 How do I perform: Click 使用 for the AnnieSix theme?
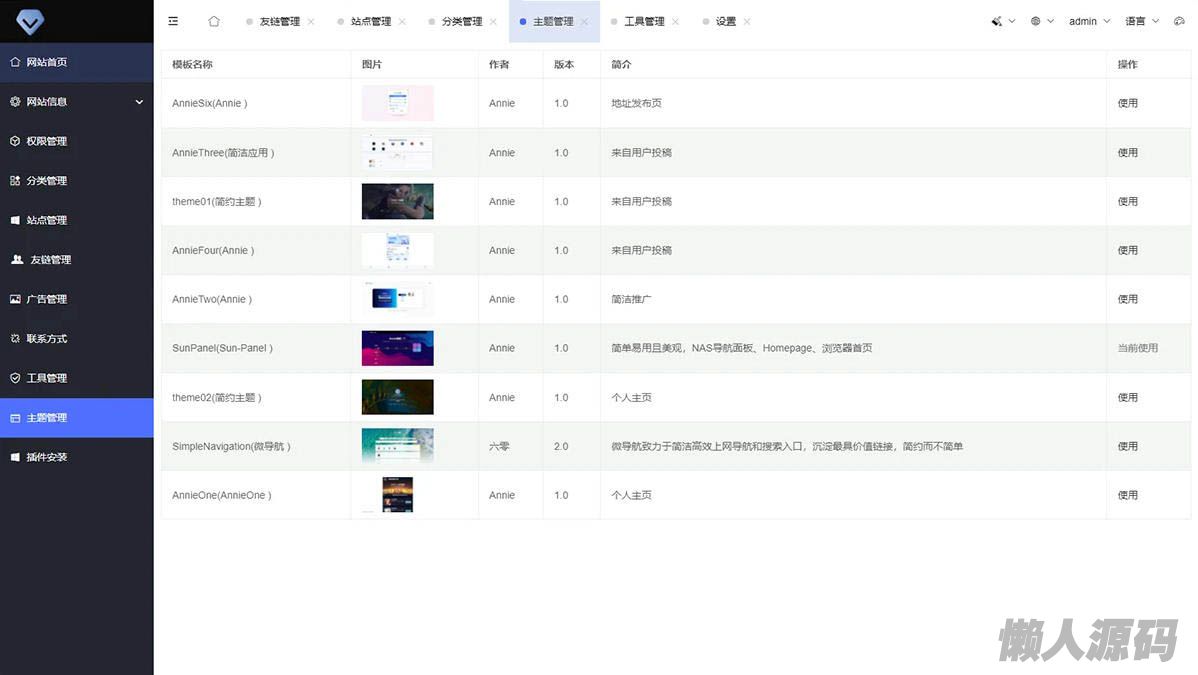click(1127, 103)
